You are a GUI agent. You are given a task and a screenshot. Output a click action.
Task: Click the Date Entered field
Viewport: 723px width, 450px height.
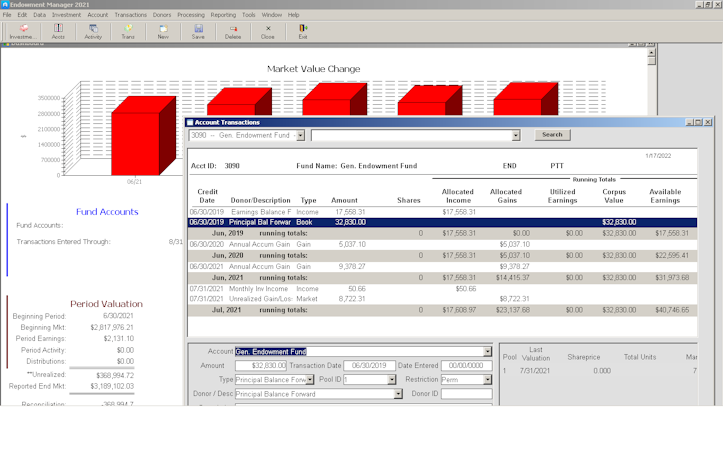point(466,366)
